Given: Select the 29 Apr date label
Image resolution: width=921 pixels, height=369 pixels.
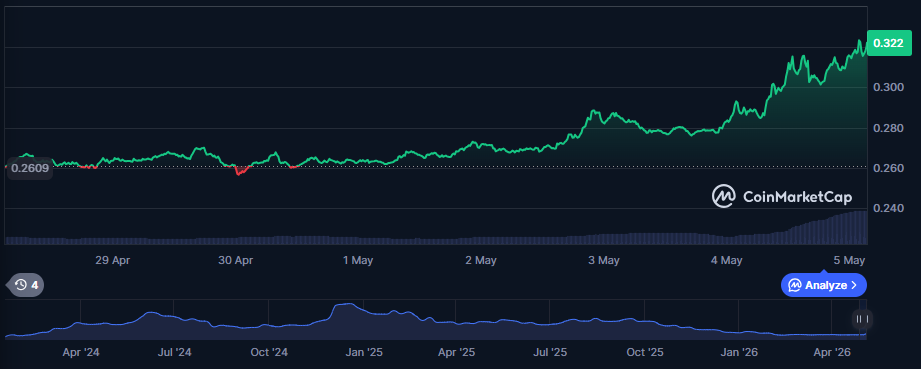Looking at the screenshot, I should tap(112, 260).
